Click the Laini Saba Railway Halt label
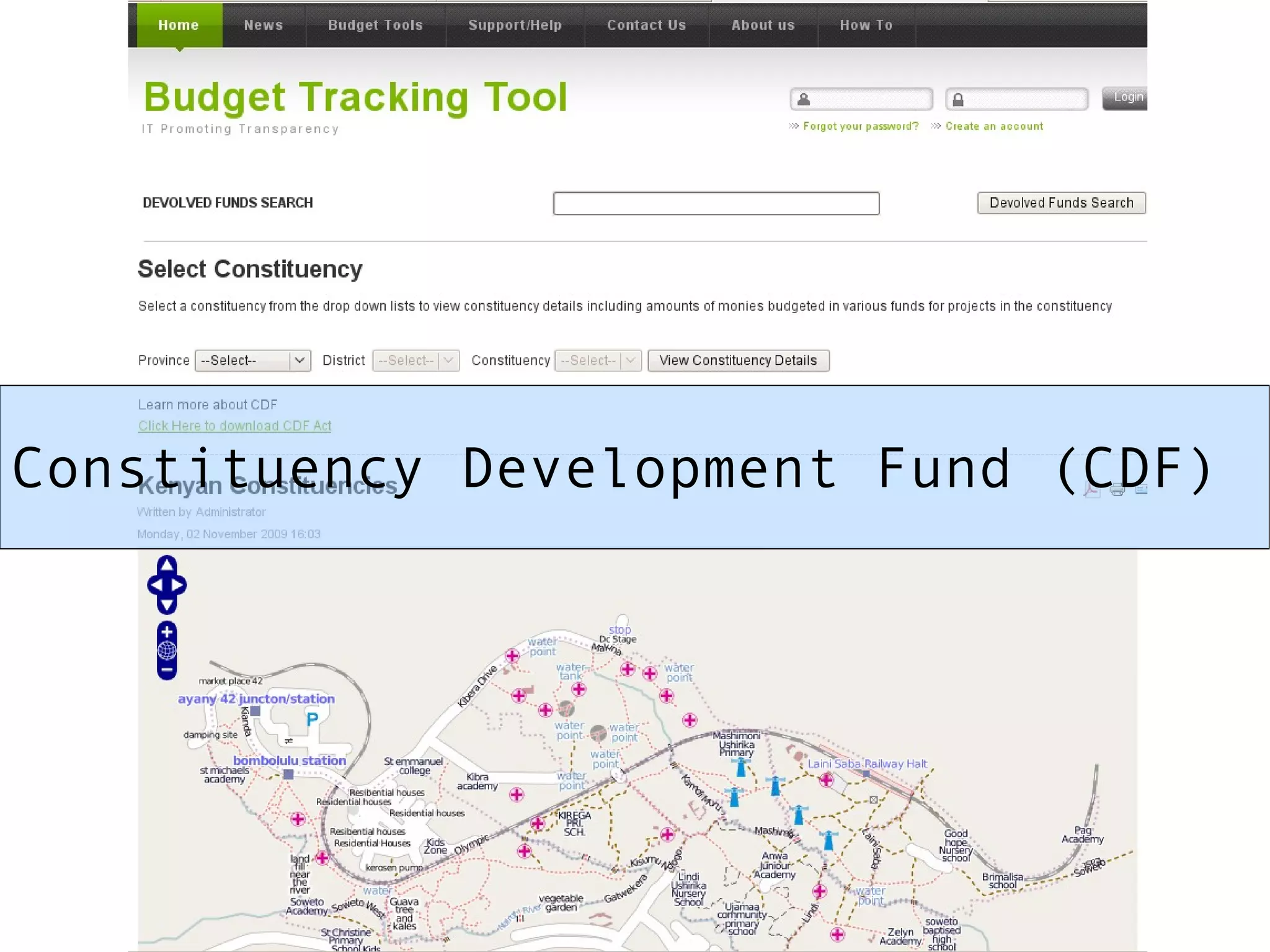1270x952 pixels. click(867, 763)
